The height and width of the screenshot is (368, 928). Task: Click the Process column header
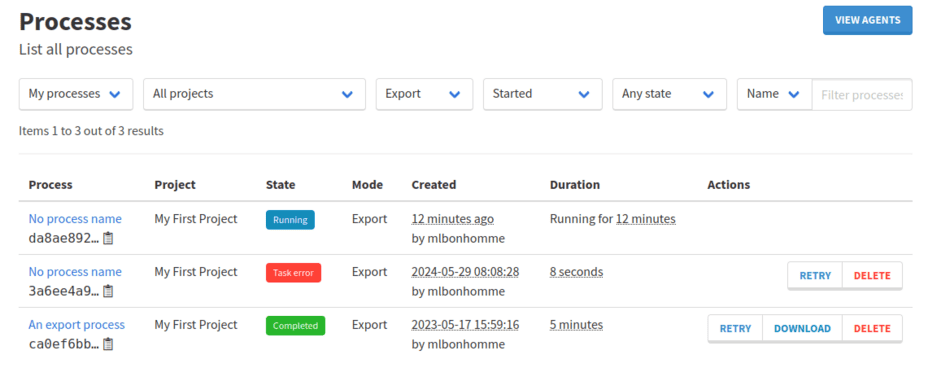pos(50,185)
